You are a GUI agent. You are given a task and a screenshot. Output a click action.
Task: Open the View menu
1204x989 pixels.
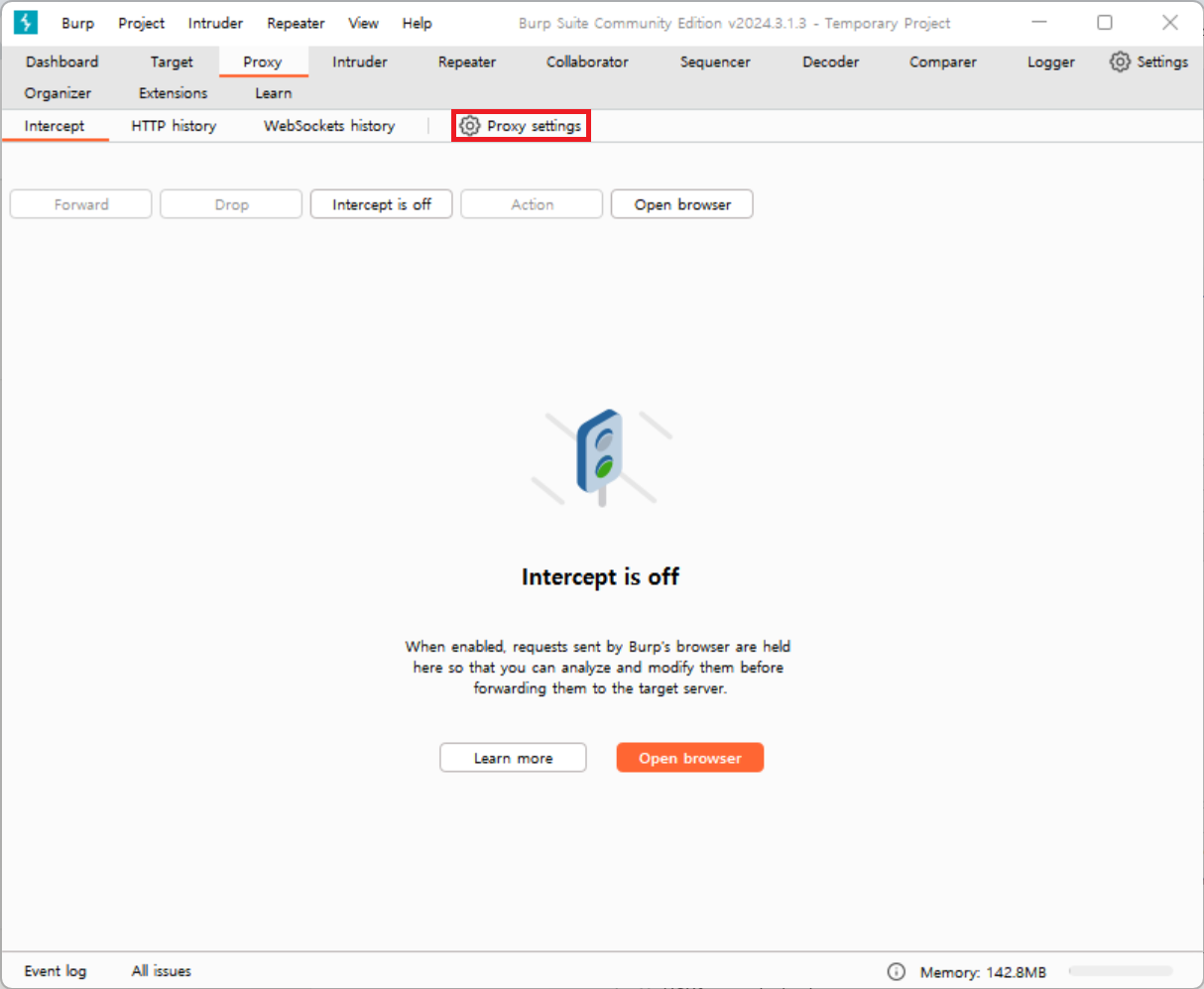[363, 23]
